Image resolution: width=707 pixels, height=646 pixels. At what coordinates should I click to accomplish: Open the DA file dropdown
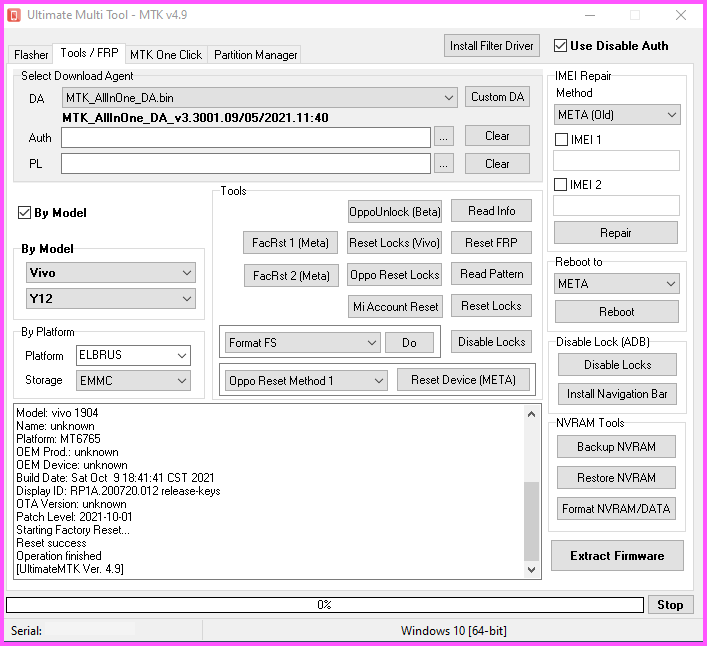click(260, 97)
